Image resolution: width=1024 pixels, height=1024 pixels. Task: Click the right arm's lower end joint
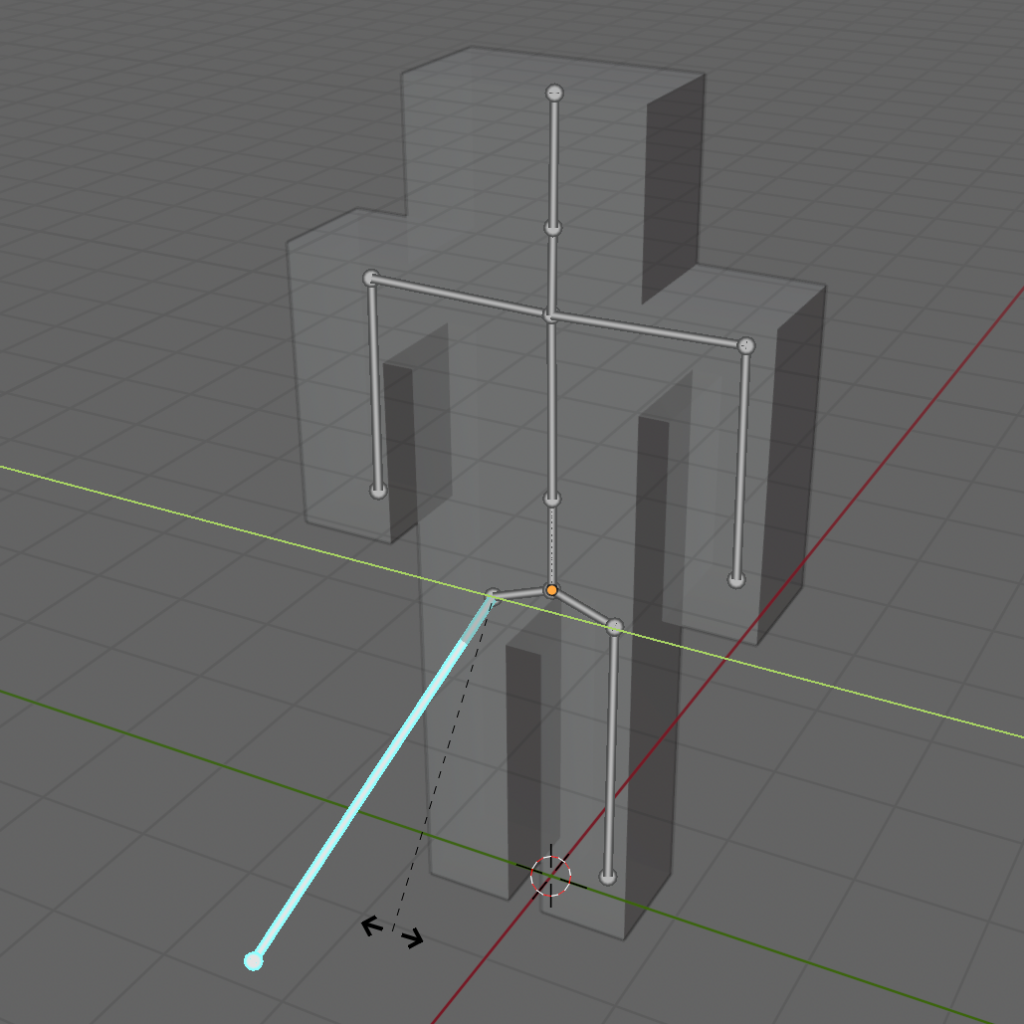pyautogui.click(x=737, y=580)
